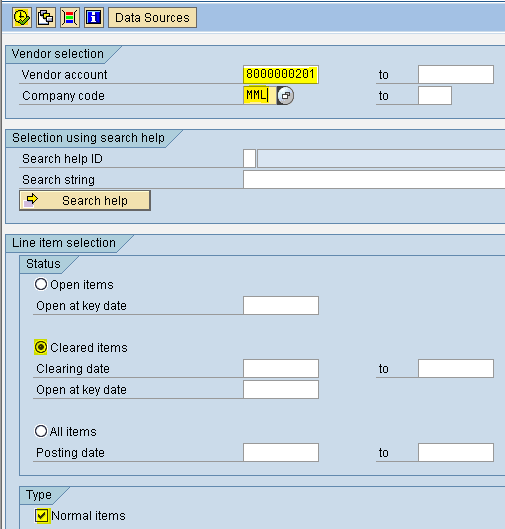Screen dimensions: 505x529
Task: Click the Selection using search help header
Action: [x=88, y=138]
